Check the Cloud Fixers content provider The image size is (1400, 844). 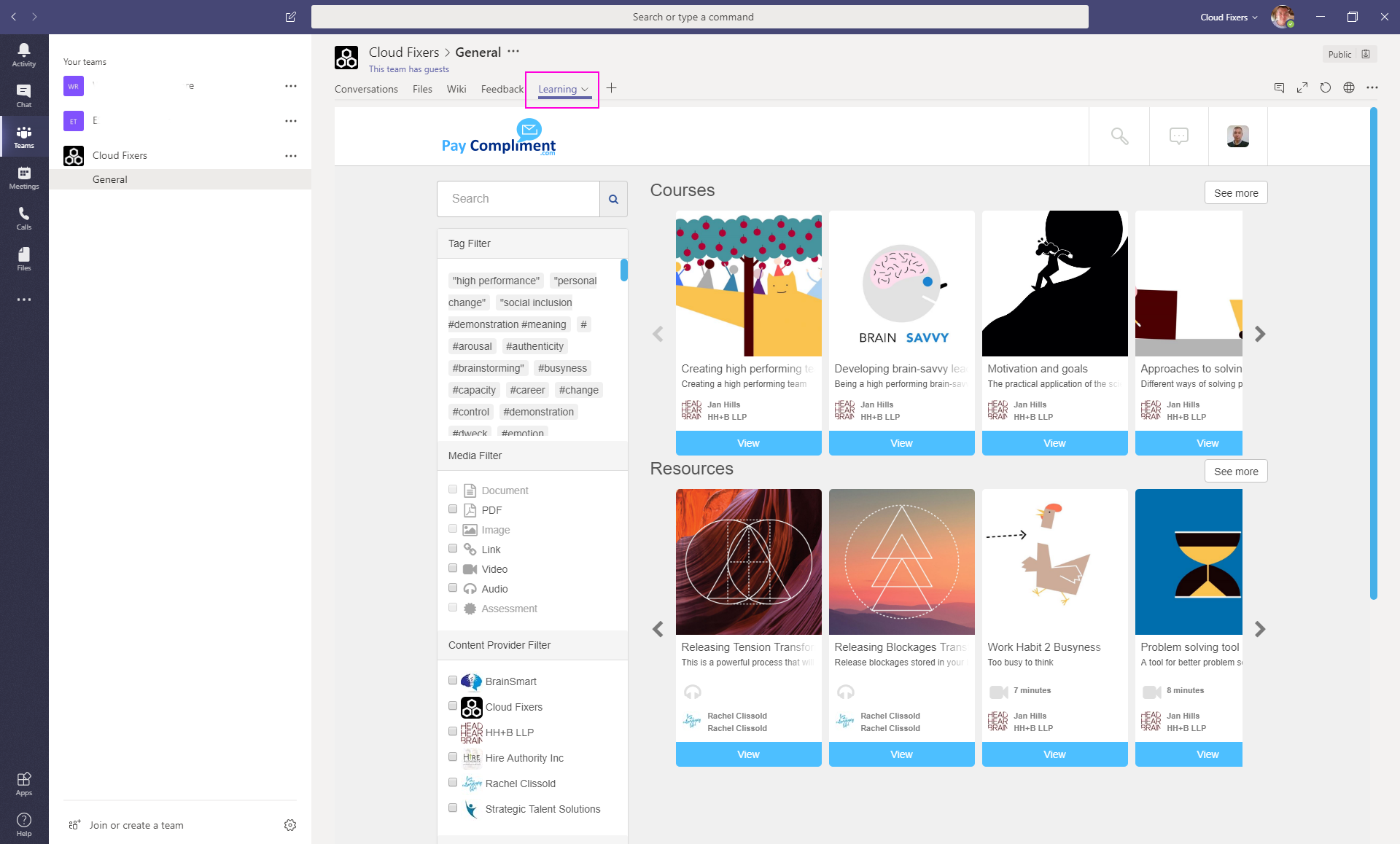[453, 706]
